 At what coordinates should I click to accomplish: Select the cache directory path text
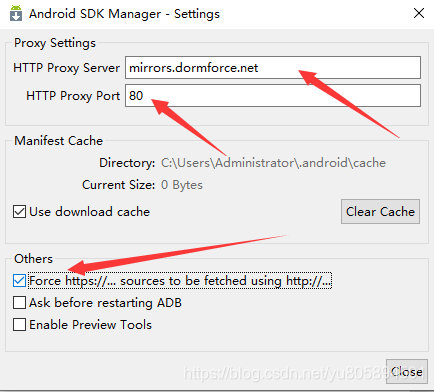click(x=273, y=163)
